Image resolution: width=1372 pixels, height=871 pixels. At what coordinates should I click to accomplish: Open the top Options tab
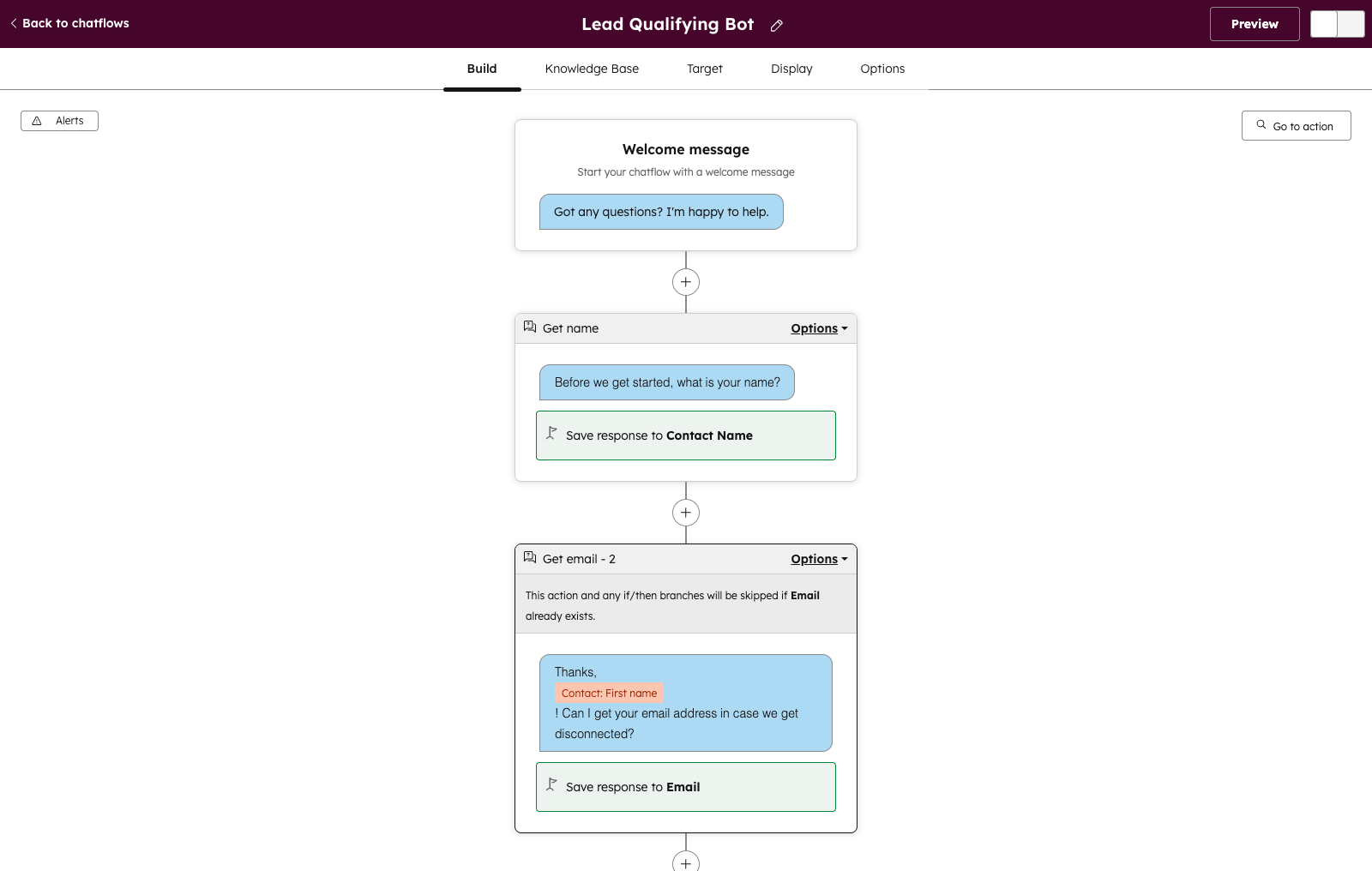click(x=882, y=69)
